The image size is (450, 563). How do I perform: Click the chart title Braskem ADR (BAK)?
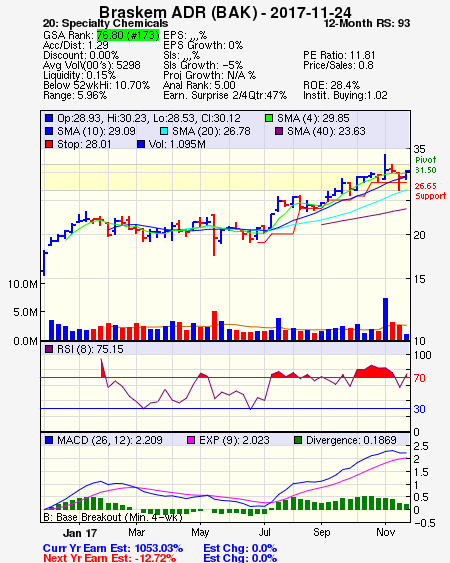(178, 12)
